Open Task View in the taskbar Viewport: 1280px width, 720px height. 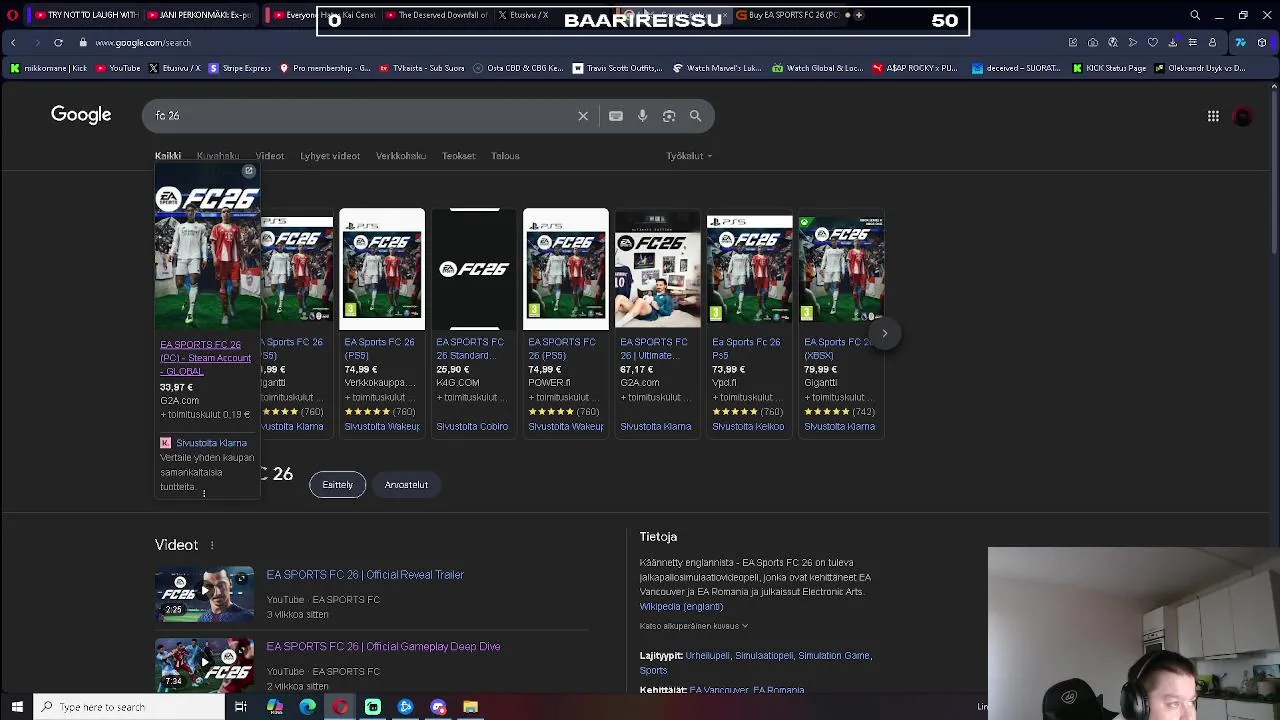point(241,707)
